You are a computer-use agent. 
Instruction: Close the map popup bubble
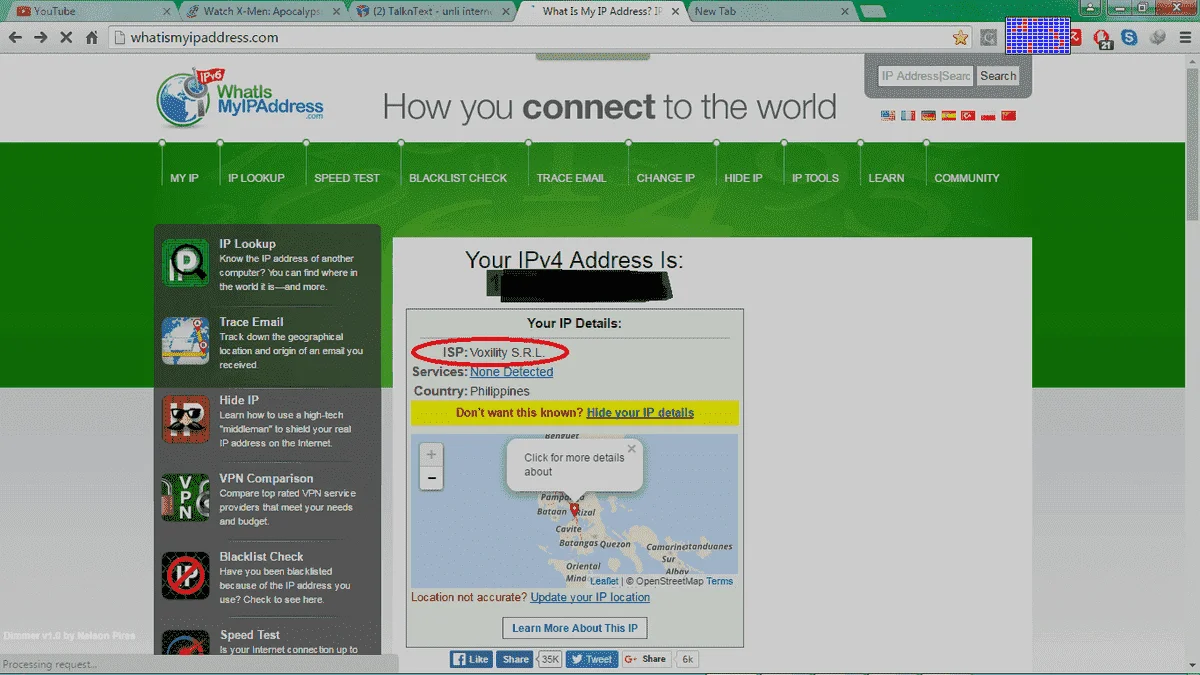[x=631, y=449]
